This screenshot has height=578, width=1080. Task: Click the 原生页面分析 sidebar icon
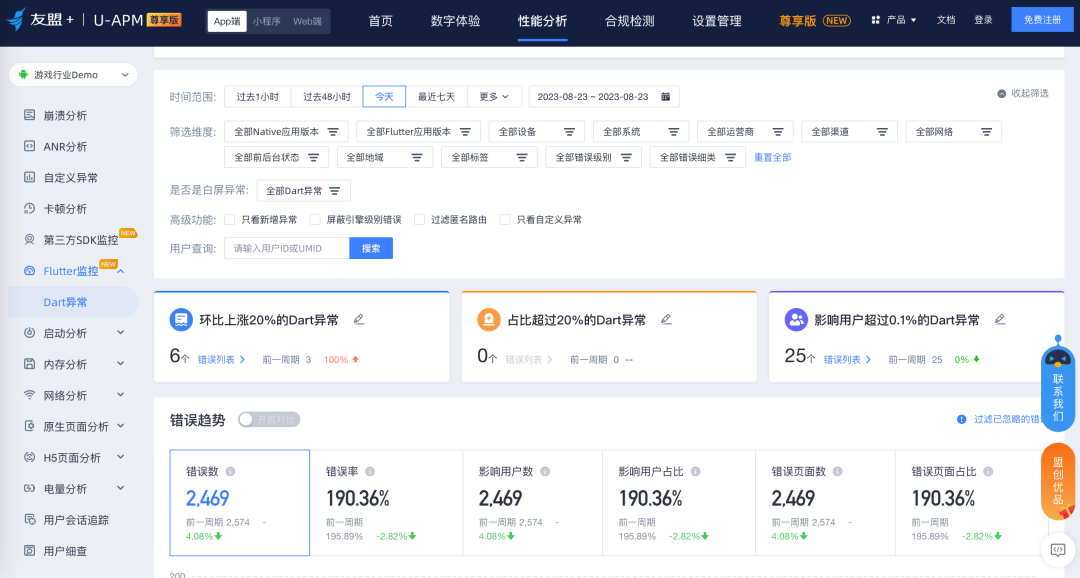(x=30, y=426)
